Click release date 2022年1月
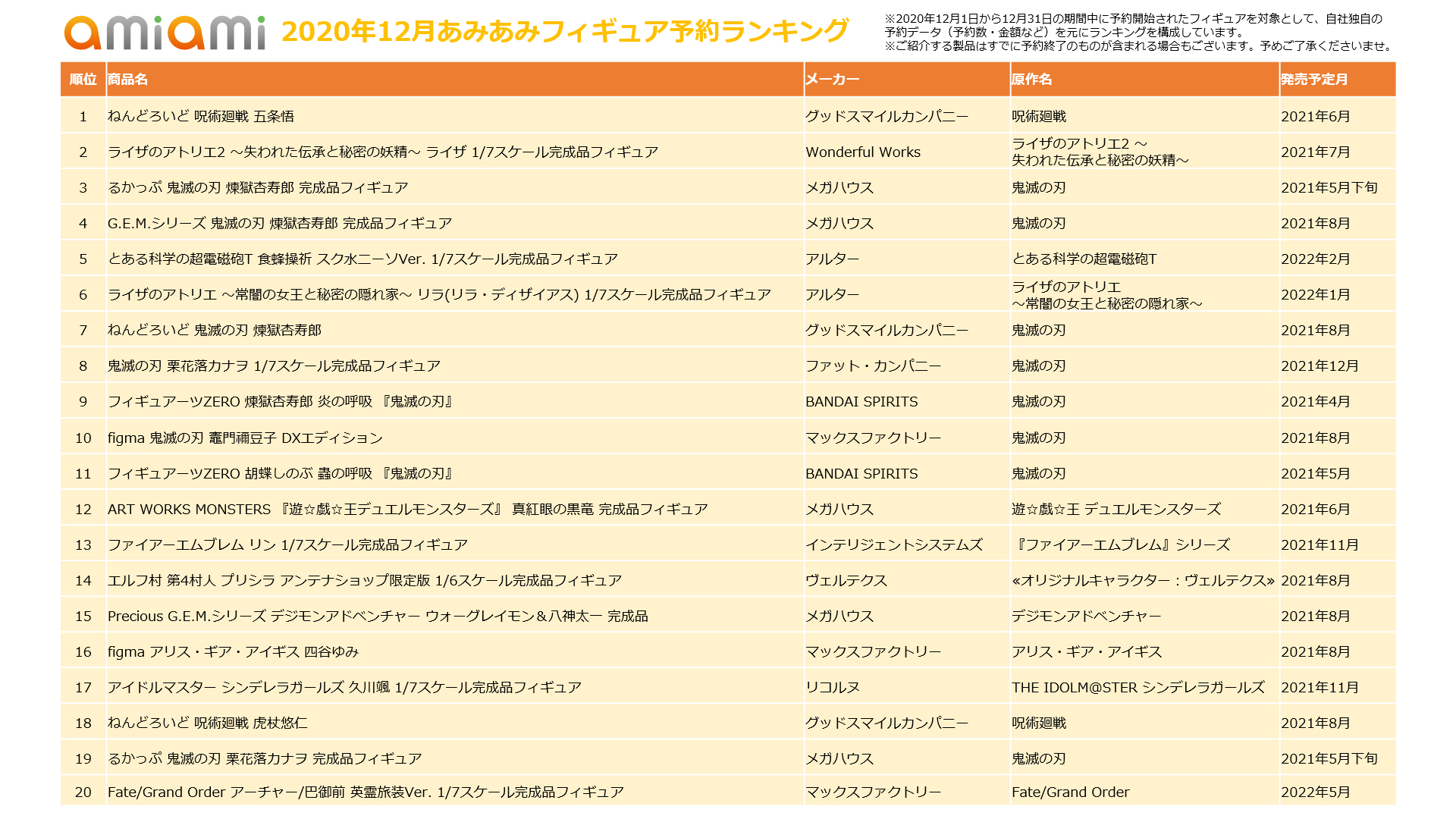 (1316, 294)
